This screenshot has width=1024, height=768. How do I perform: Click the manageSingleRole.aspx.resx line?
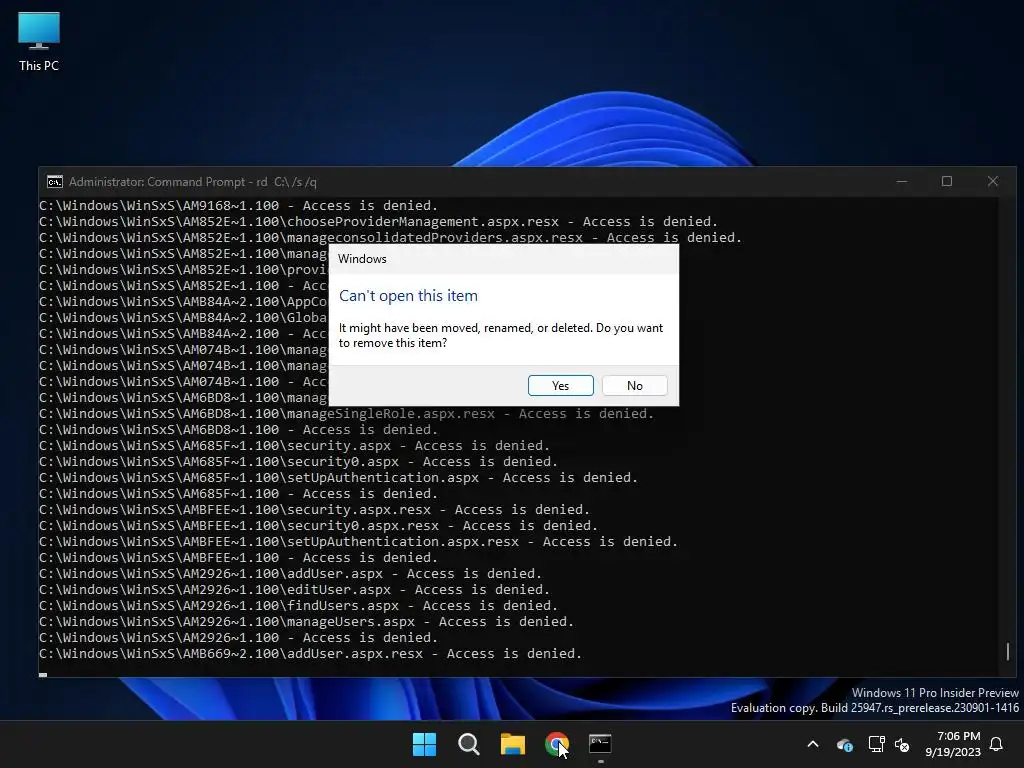(346, 413)
